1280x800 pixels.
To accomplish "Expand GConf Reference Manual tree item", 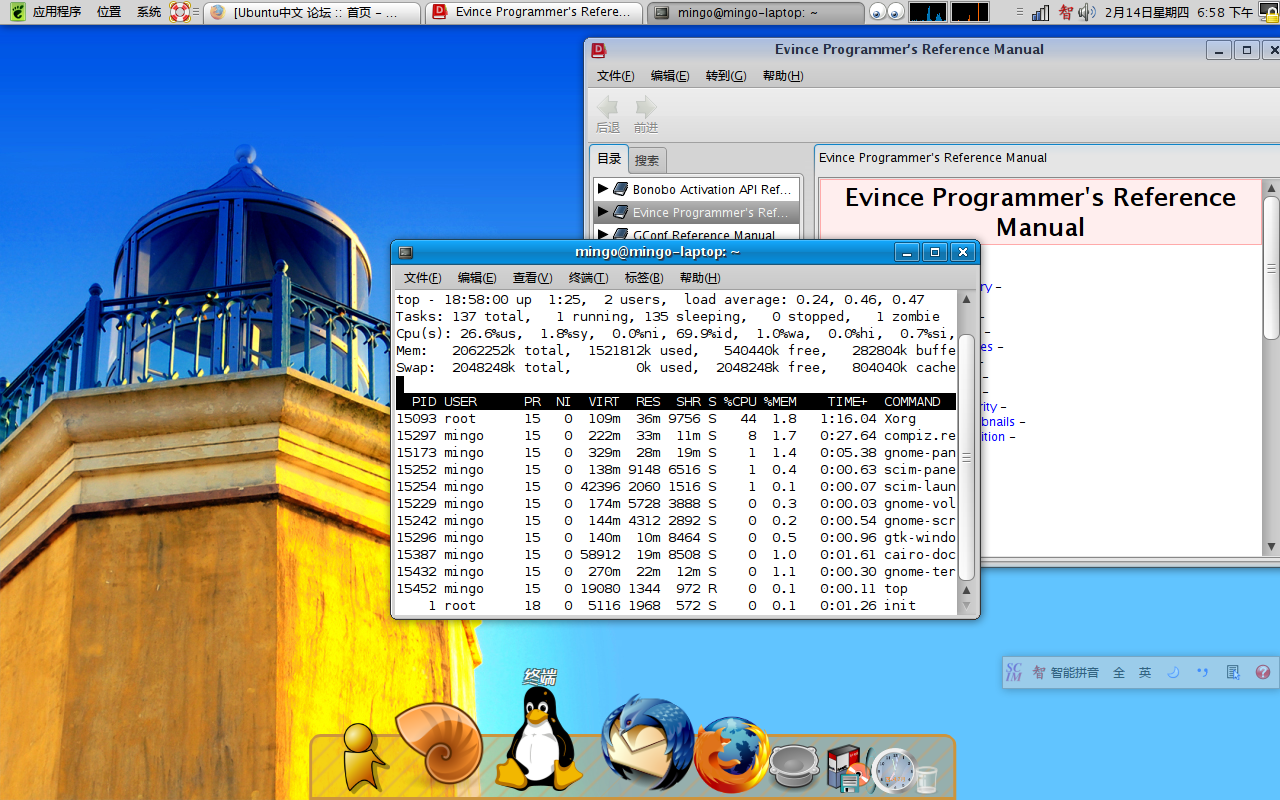I will (602, 234).
